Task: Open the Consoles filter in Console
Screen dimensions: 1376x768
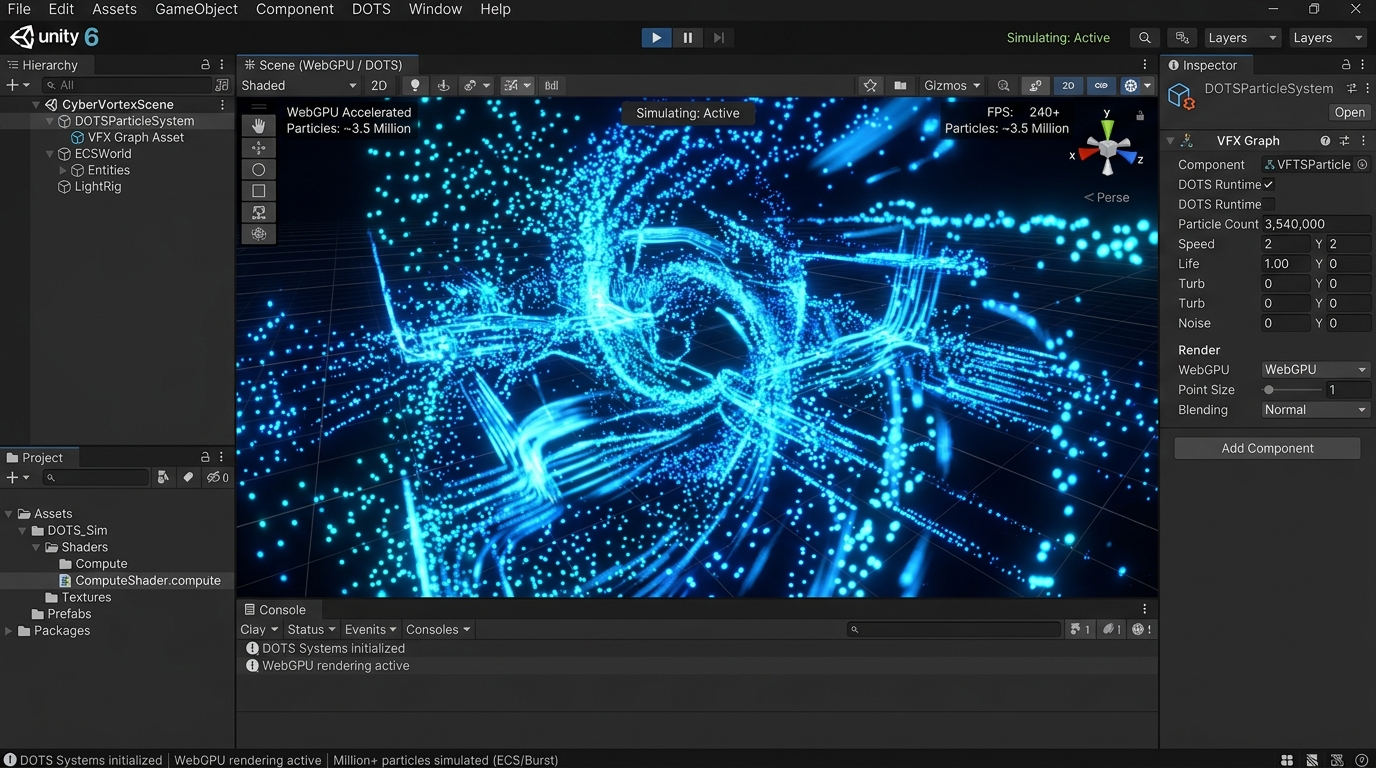Action: tap(438, 630)
